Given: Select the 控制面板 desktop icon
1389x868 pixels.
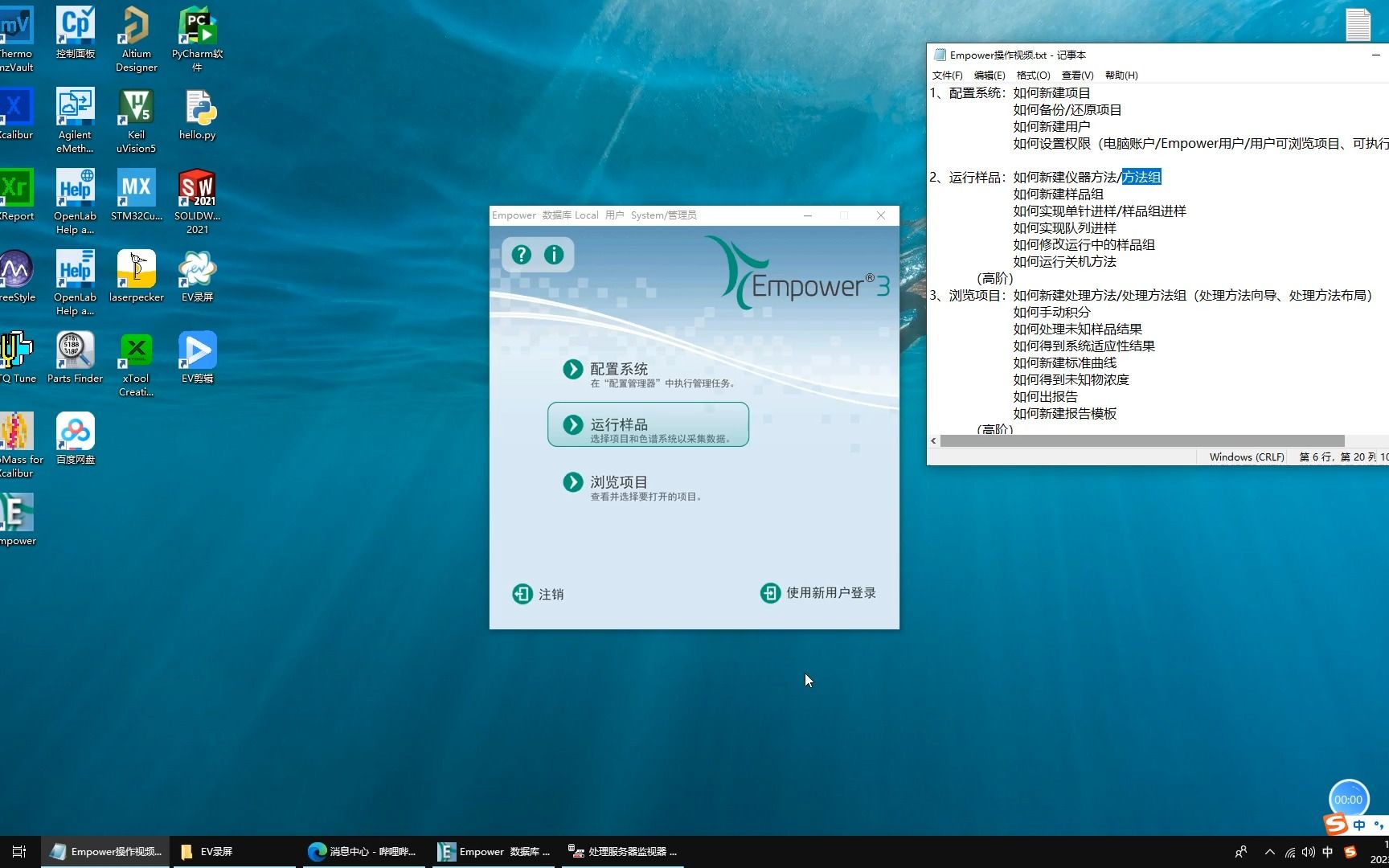Looking at the screenshot, I should (76, 32).
